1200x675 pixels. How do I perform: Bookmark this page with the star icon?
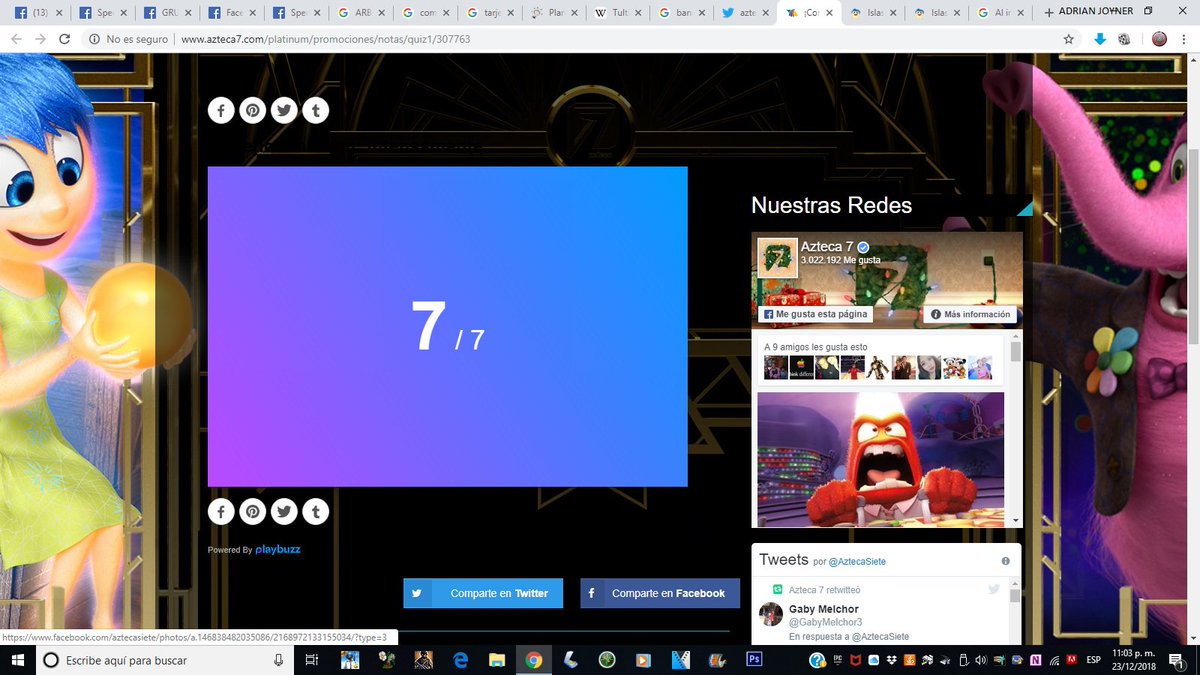[x=1069, y=39]
